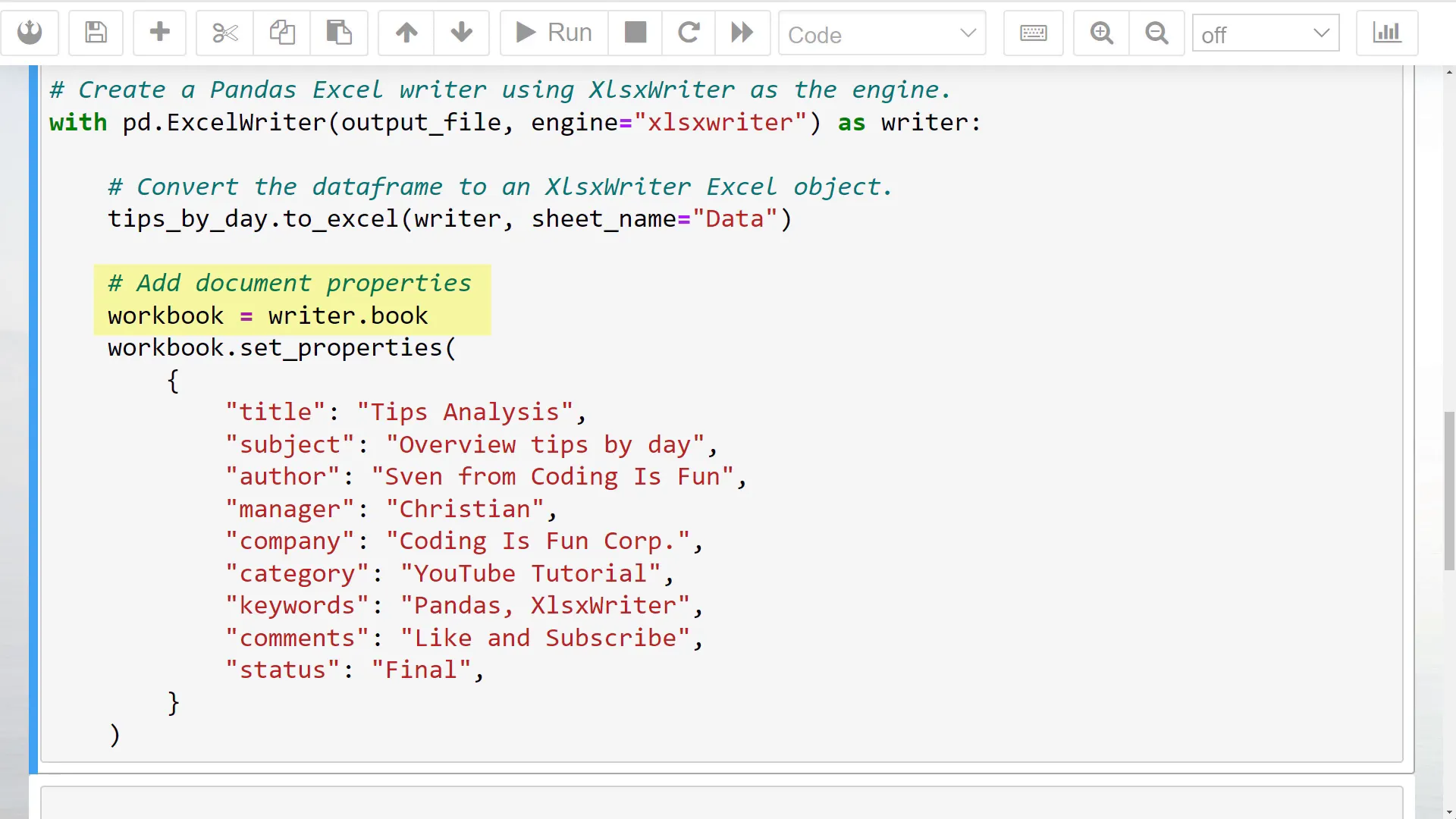Save the notebook
This screenshot has width=1456, height=819.
(96, 33)
